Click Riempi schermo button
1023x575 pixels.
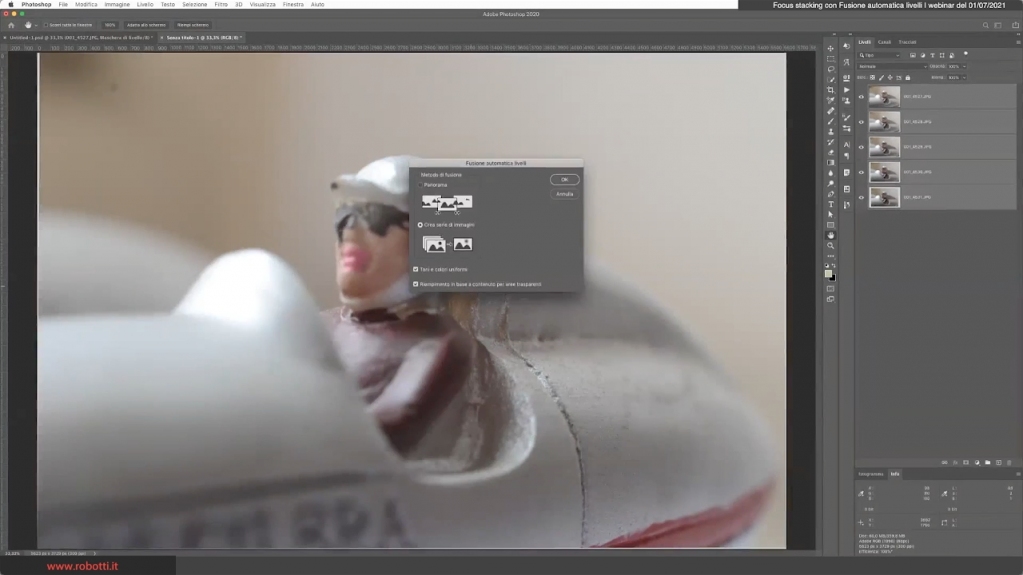tap(192, 25)
